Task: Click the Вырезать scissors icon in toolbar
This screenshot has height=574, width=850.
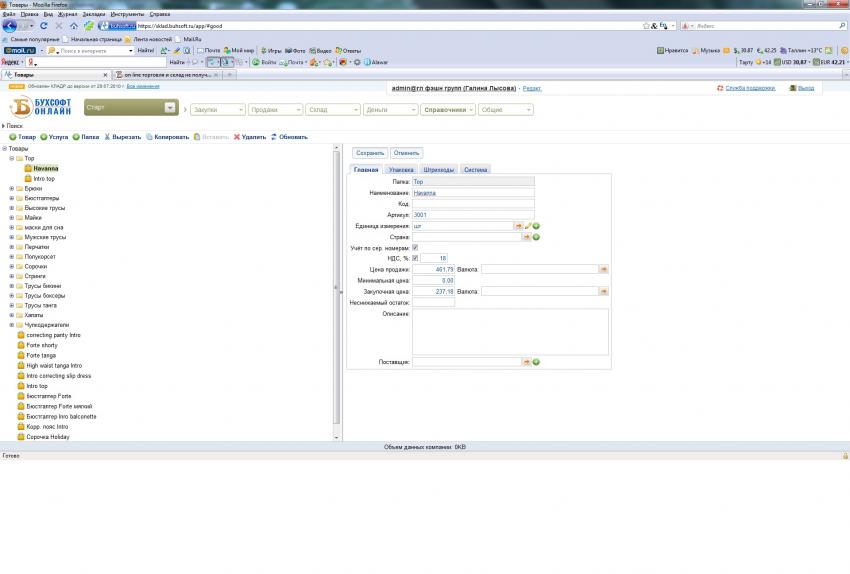Action: (107, 137)
